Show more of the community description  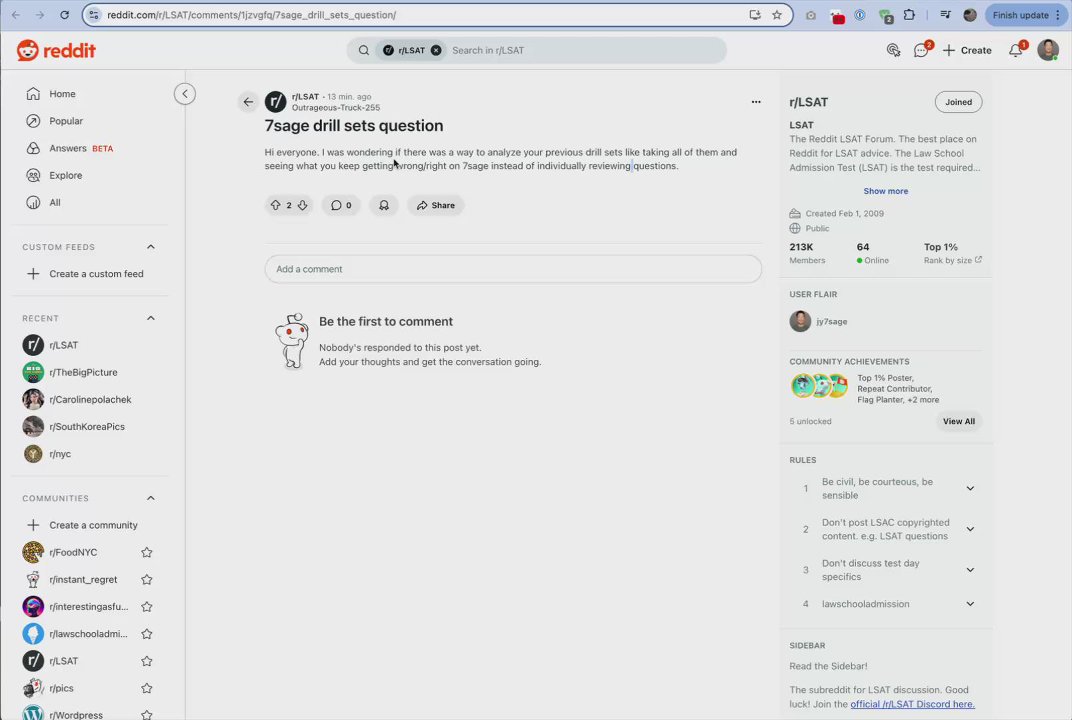click(x=885, y=191)
